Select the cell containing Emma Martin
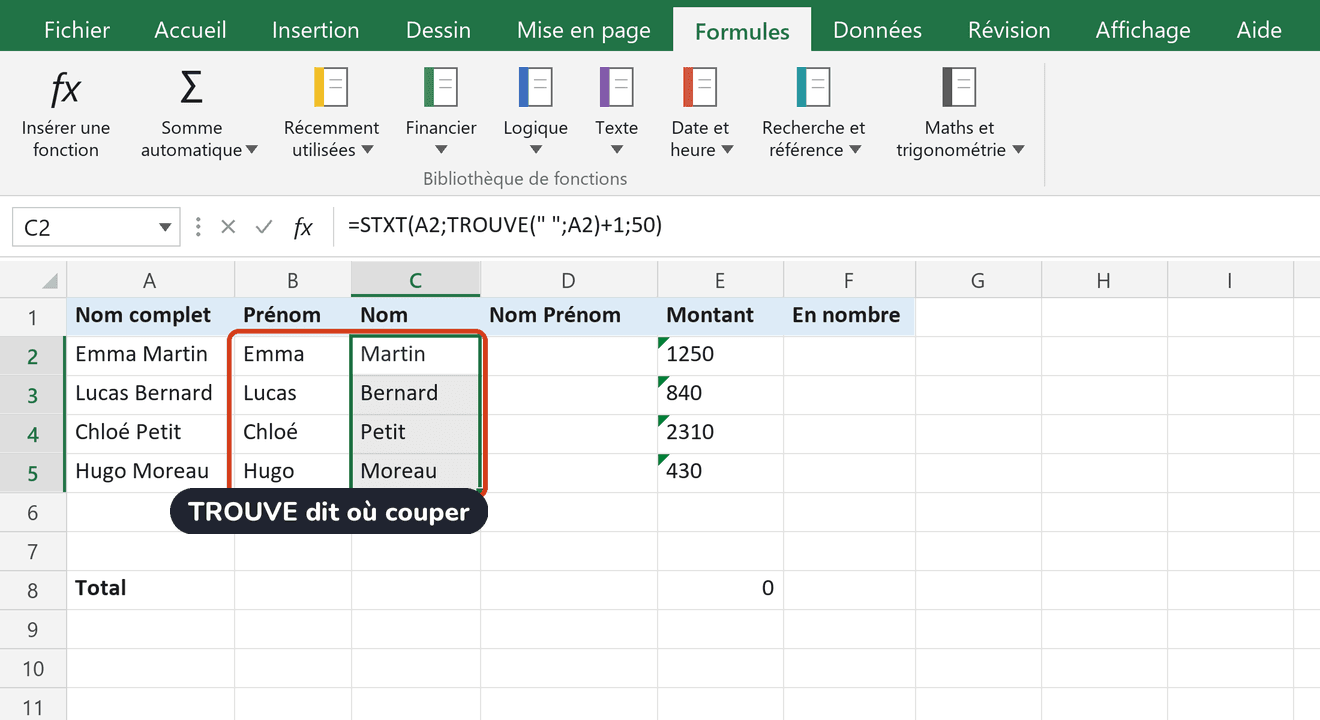 [150, 355]
